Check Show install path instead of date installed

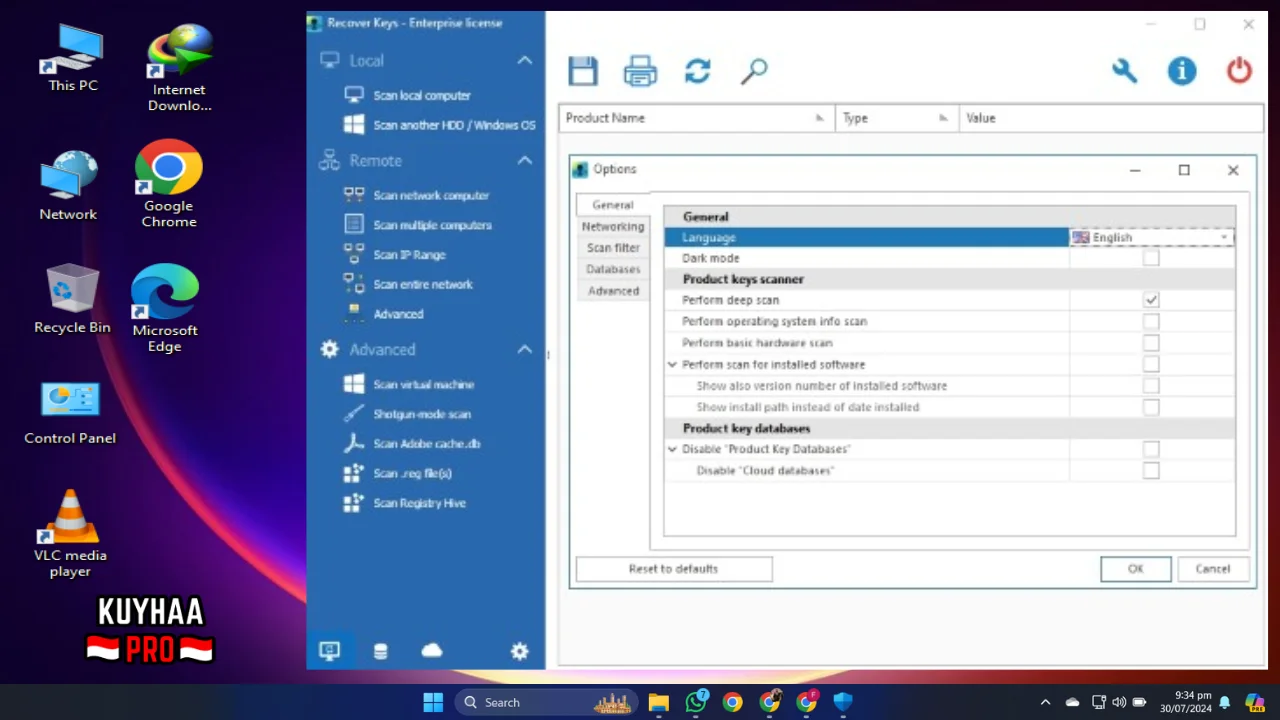[x=1151, y=407]
